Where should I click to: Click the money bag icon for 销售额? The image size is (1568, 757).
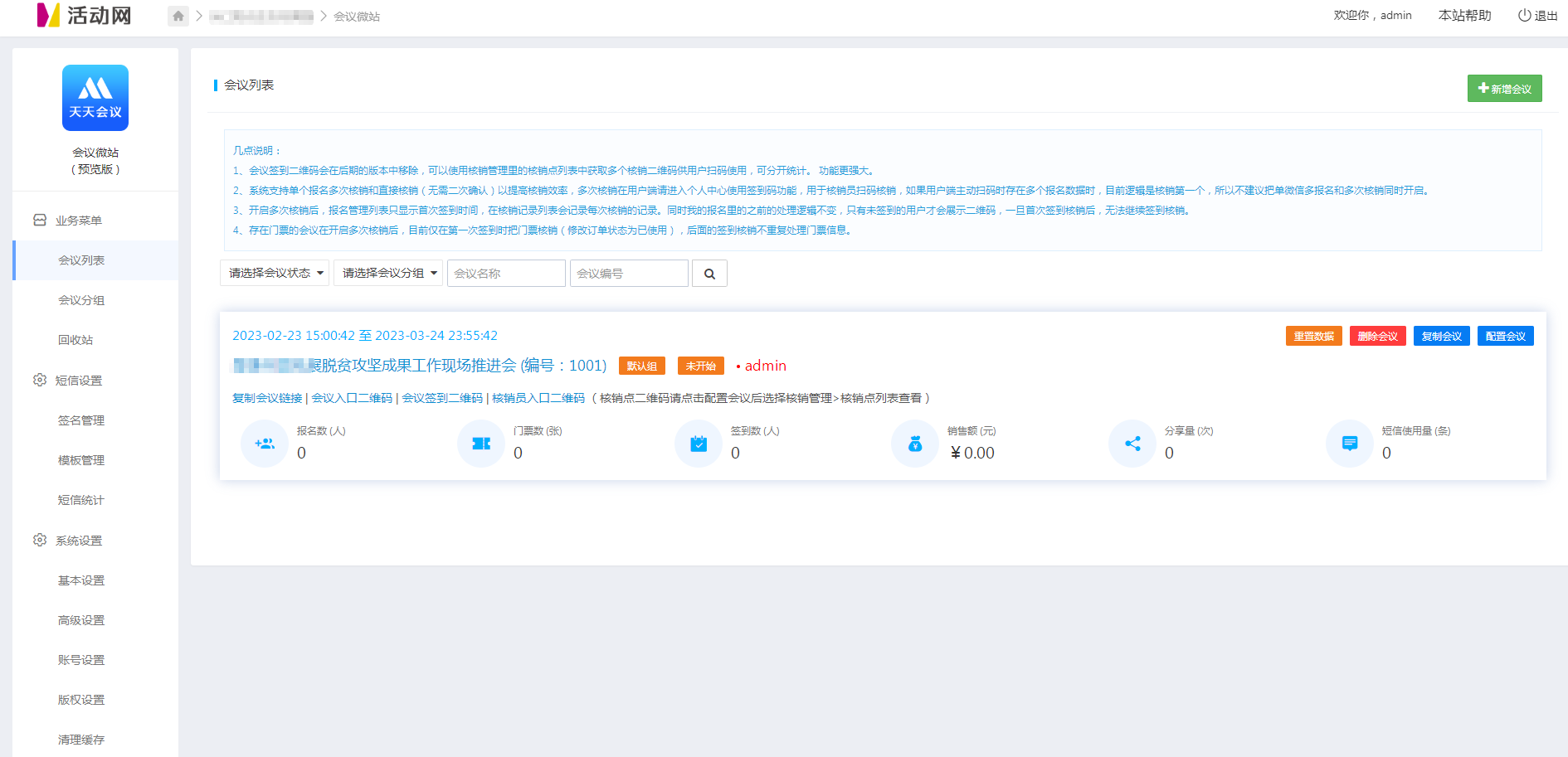click(915, 444)
